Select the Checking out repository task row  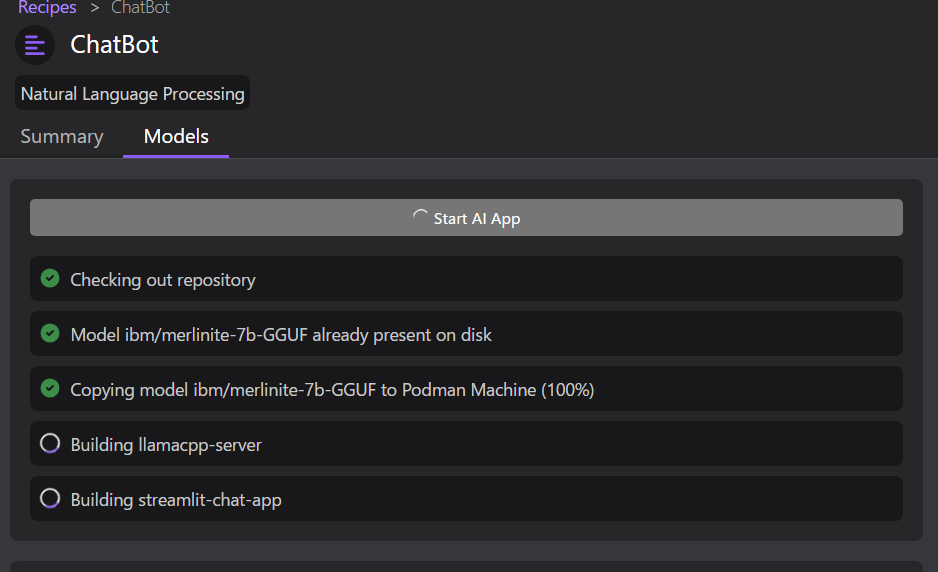466,279
